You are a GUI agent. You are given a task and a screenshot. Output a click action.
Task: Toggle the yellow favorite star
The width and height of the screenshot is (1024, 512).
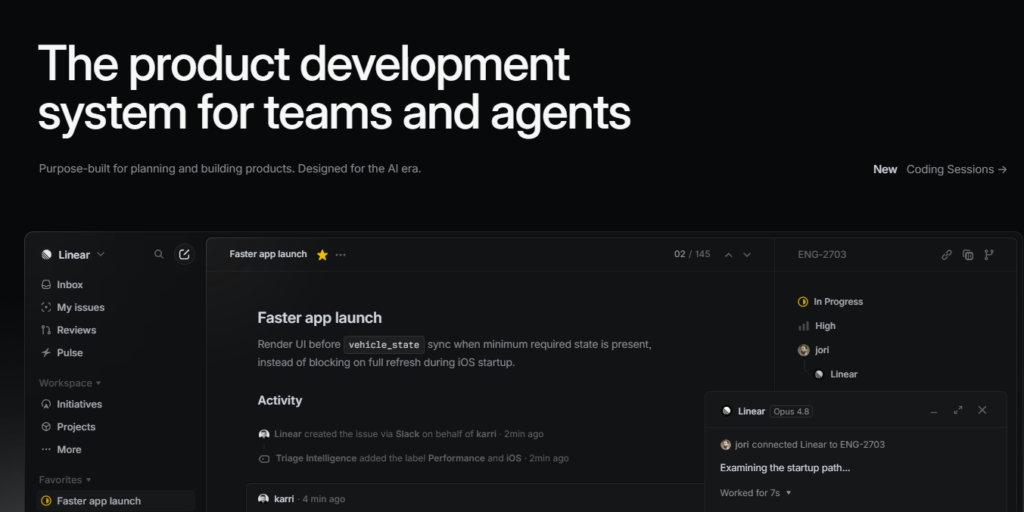322,255
